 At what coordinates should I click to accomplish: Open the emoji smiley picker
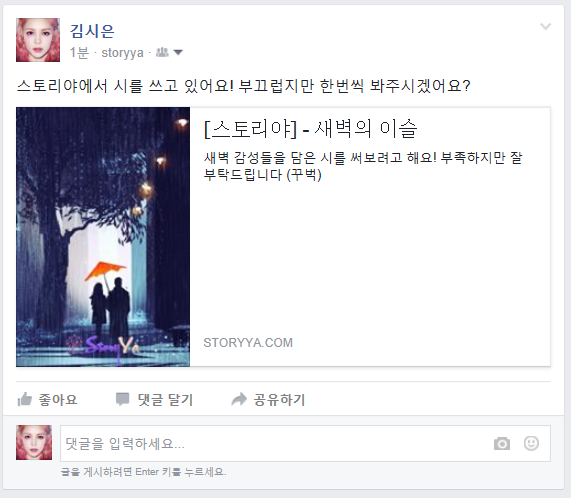click(x=531, y=443)
